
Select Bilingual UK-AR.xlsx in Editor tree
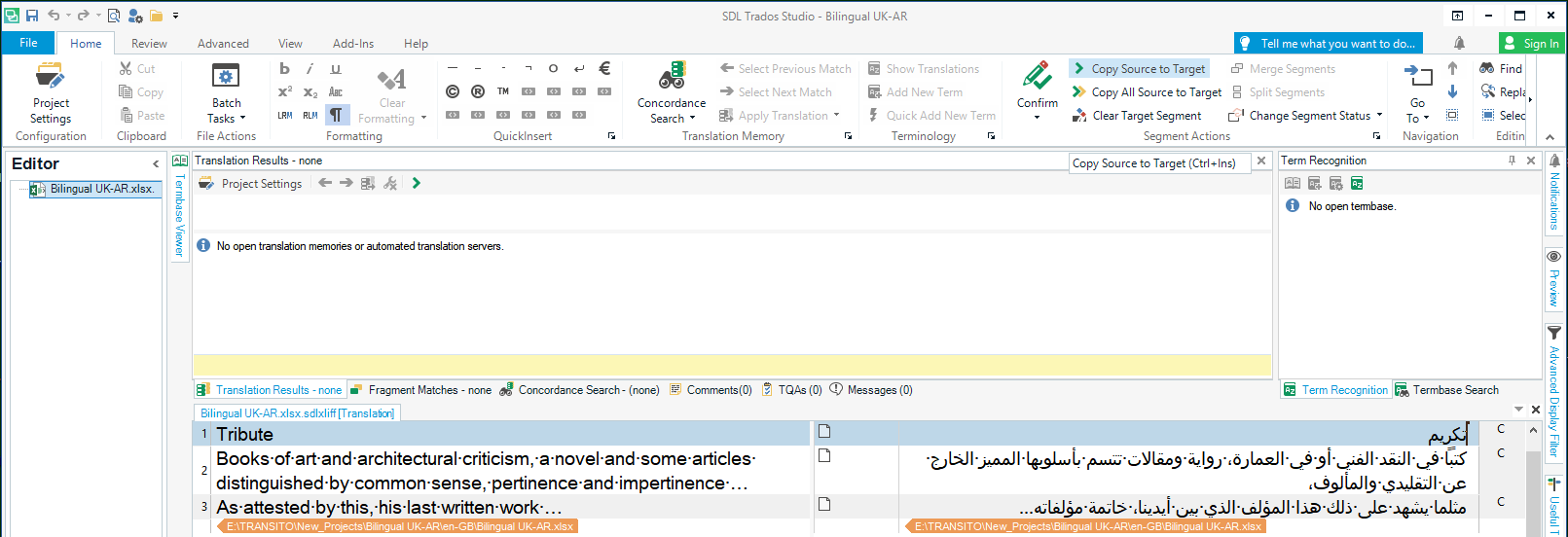93,189
